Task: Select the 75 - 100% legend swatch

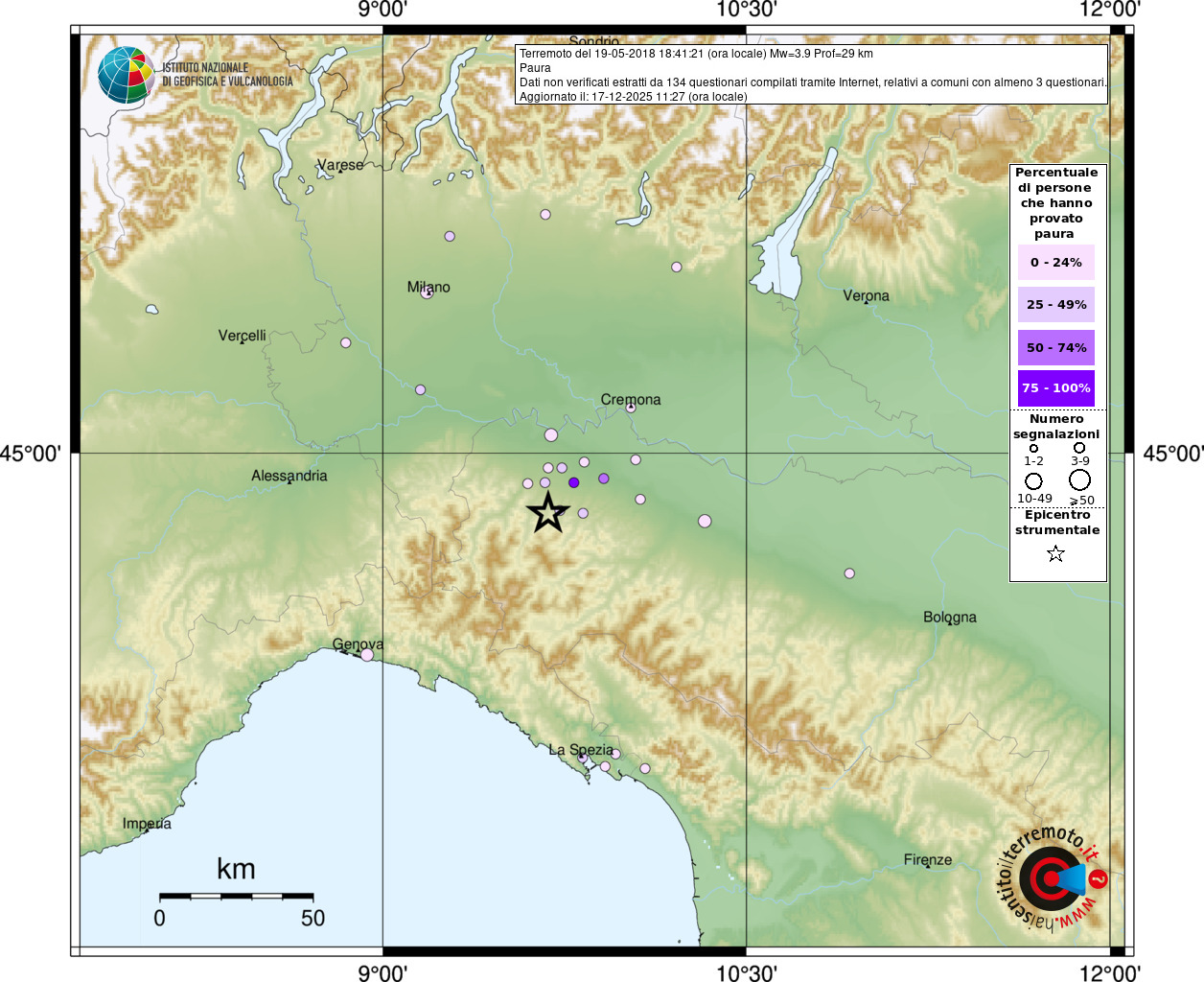Action: tap(1055, 388)
